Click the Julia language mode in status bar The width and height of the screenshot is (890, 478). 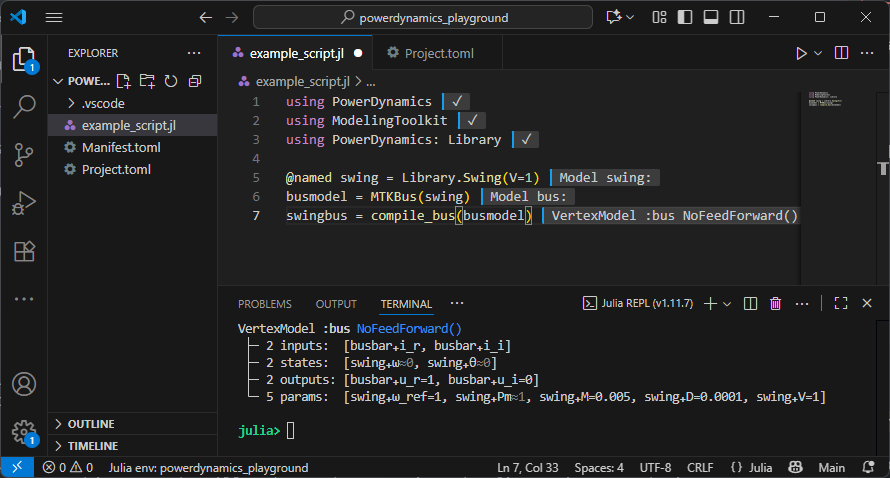tap(752, 467)
